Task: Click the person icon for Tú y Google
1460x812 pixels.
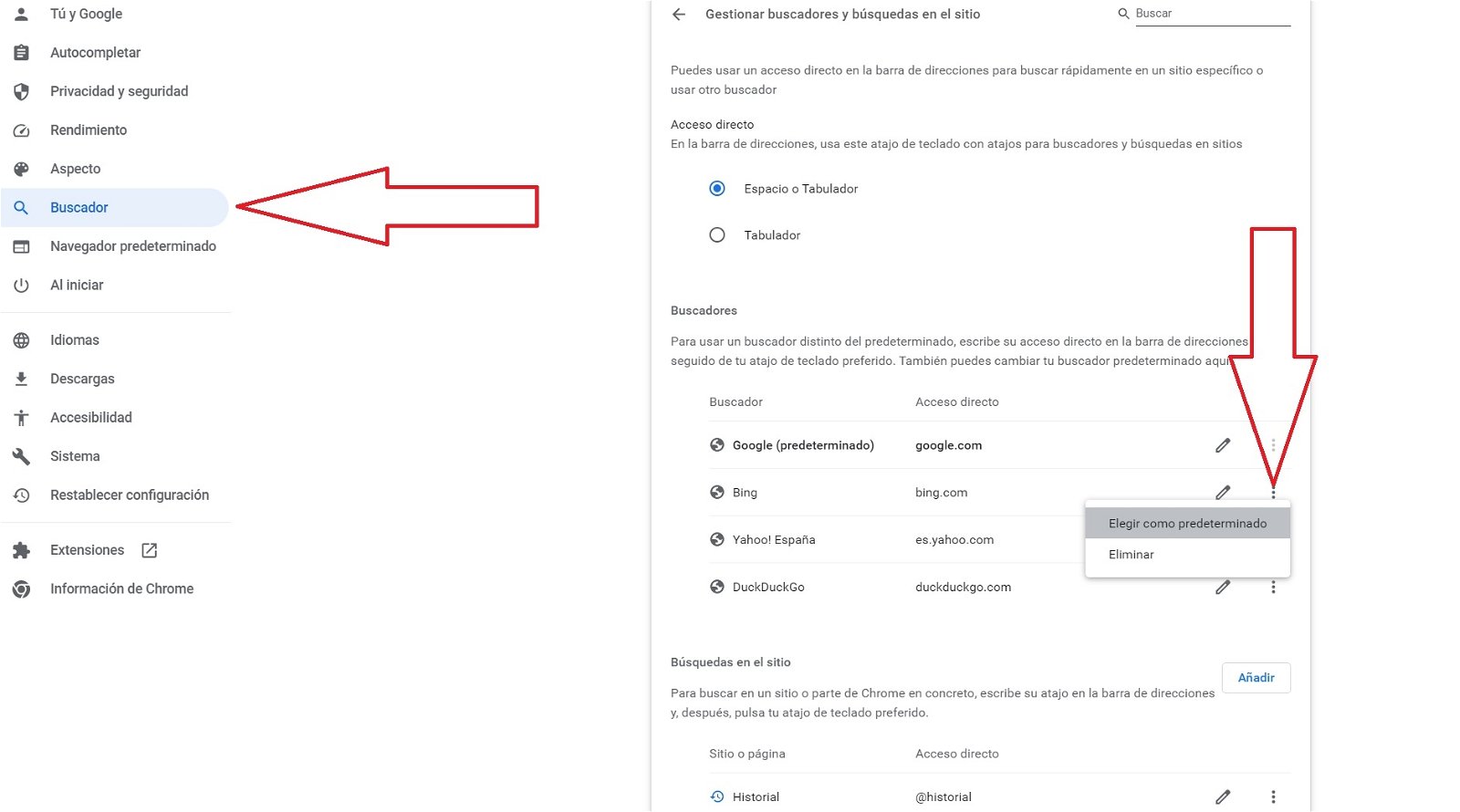Action: pyautogui.click(x=21, y=14)
